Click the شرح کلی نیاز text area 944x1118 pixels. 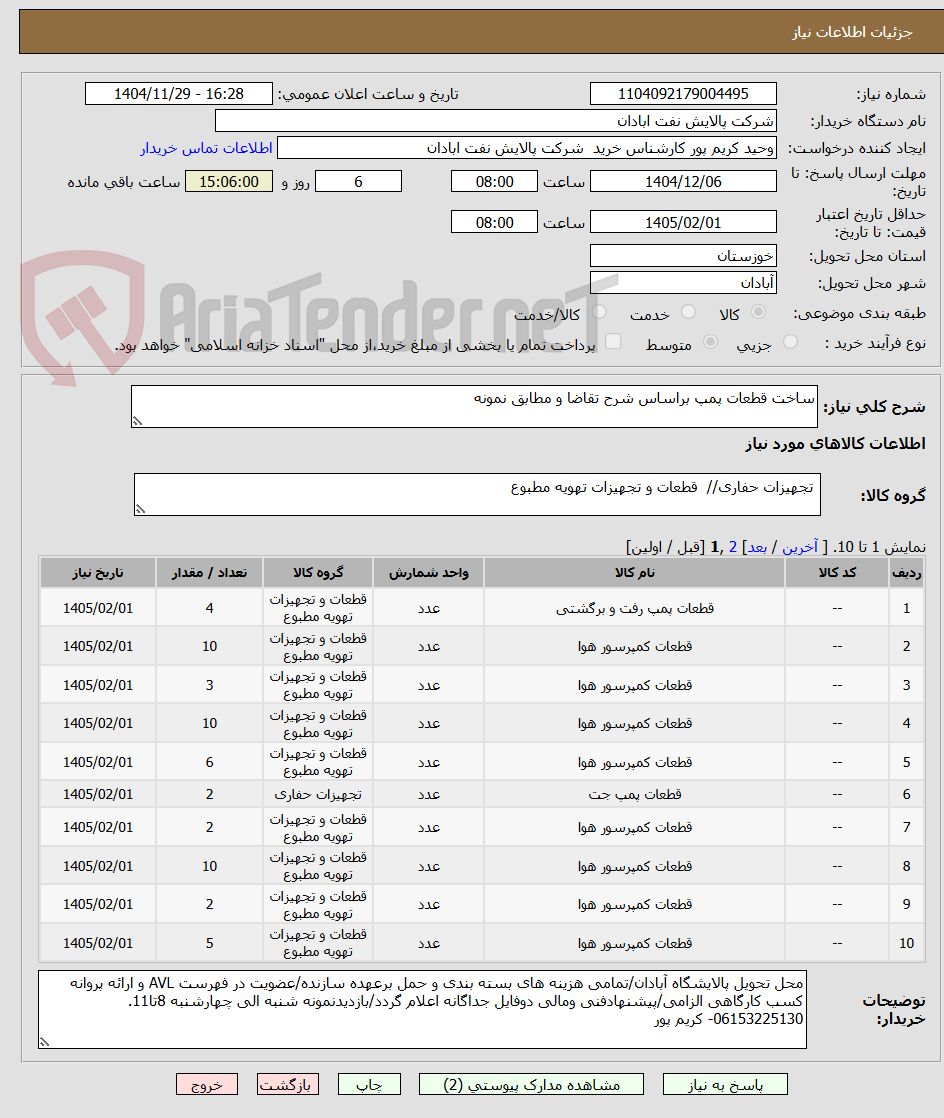(474, 406)
